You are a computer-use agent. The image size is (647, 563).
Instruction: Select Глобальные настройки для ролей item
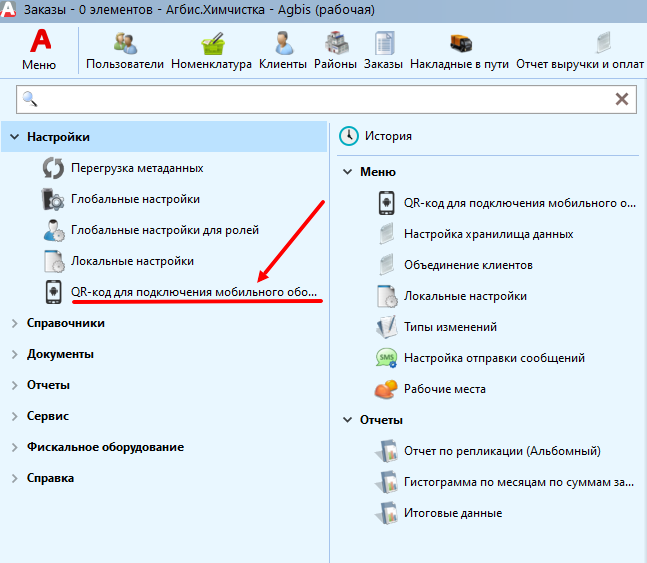tap(165, 230)
